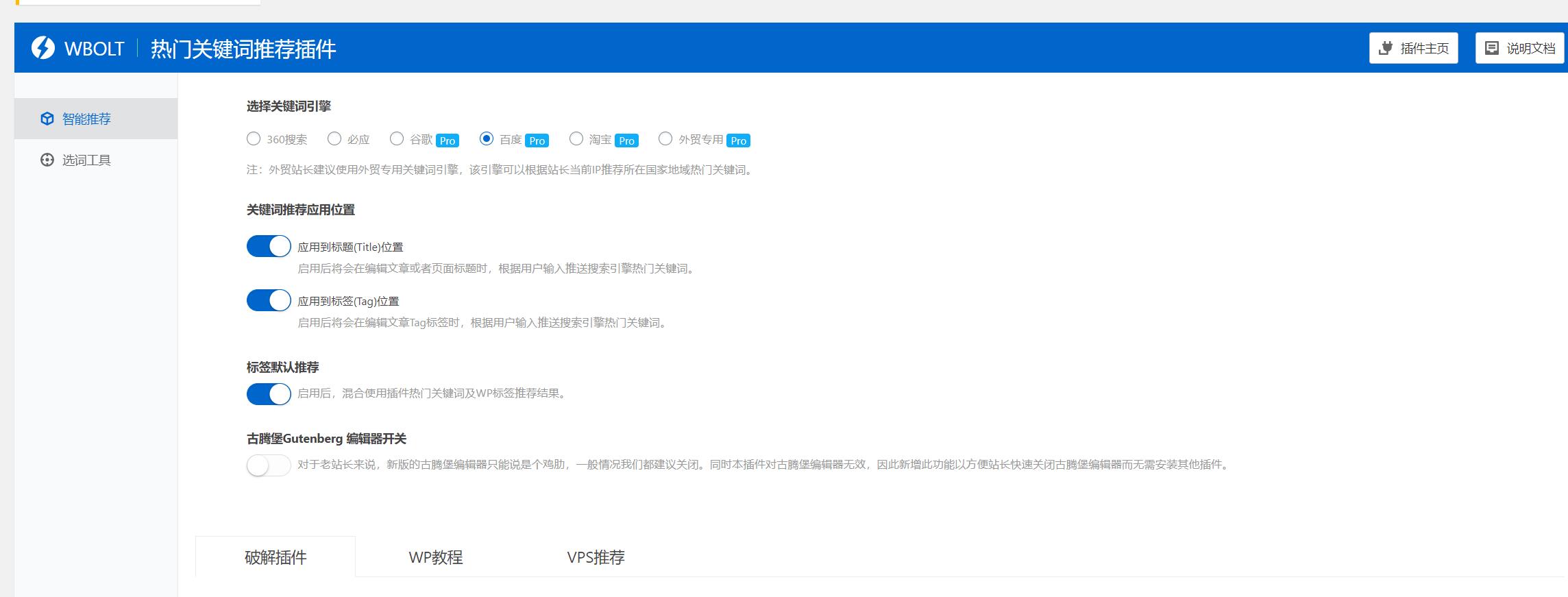The width and height of the screenshot is (1568, 597).
Task: Open the 说明文档 documentation
Action: pos(1519,48)
